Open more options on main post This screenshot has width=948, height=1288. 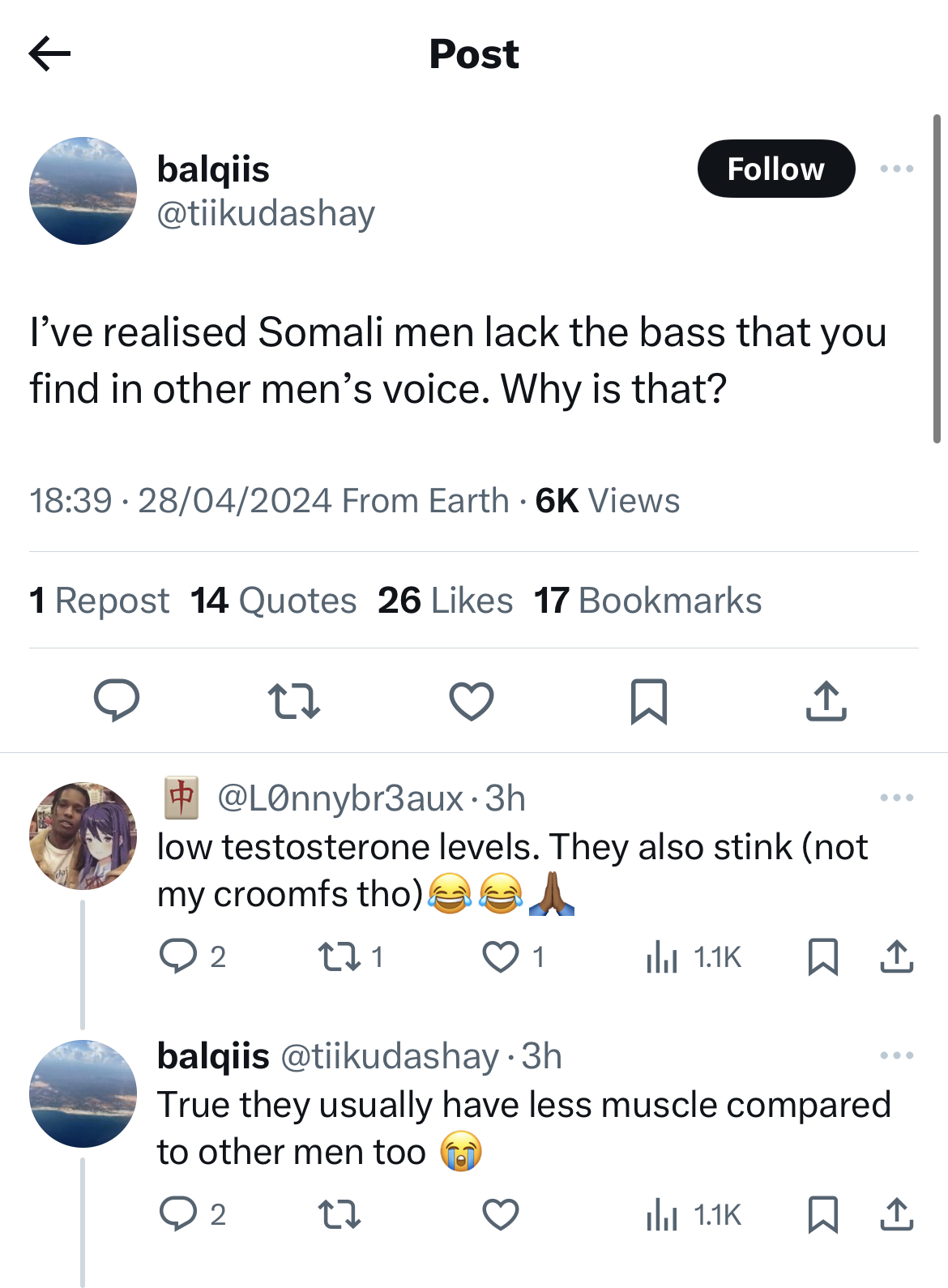(x=896, y=169)
